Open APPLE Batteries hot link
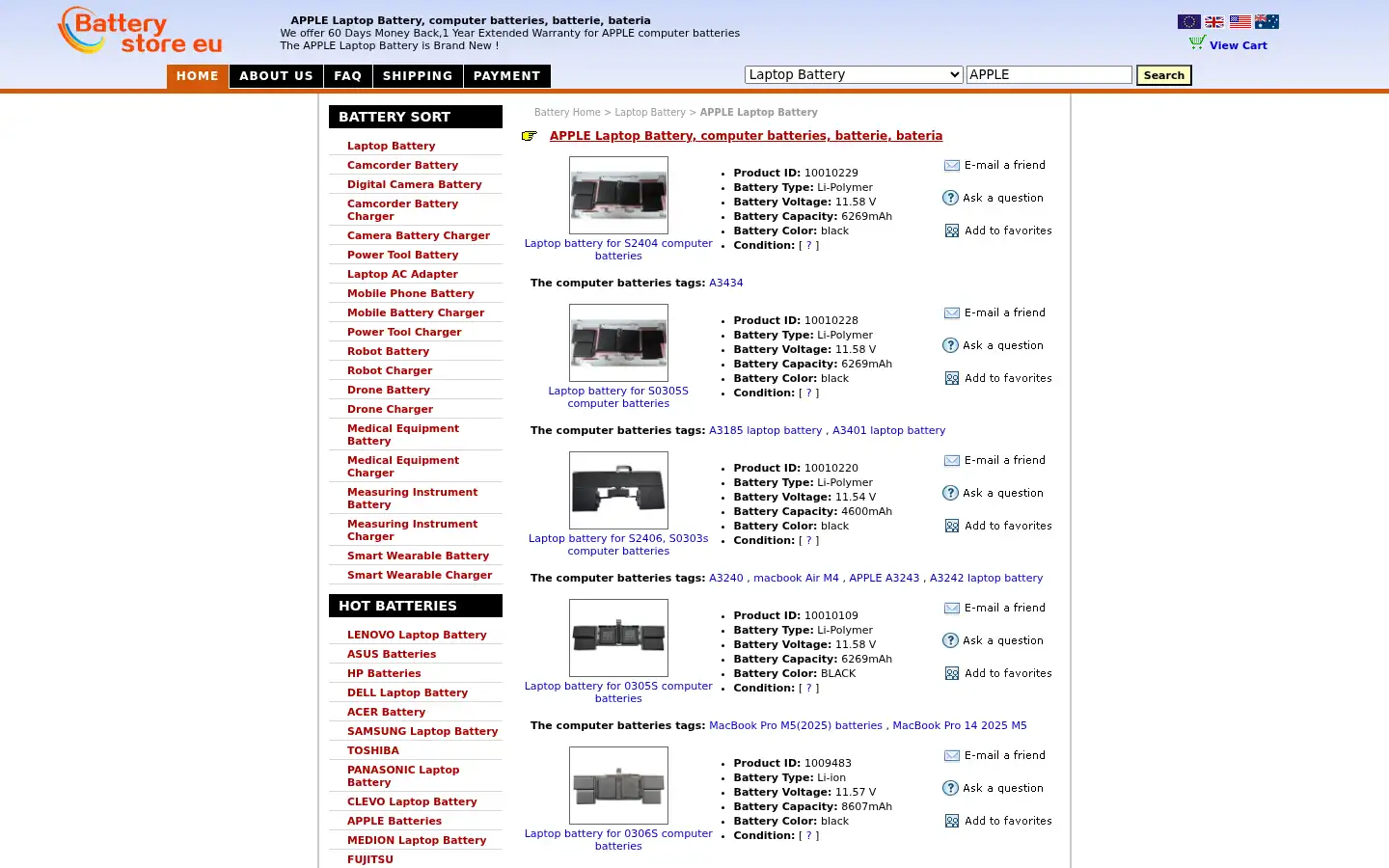 click(395, 822)
